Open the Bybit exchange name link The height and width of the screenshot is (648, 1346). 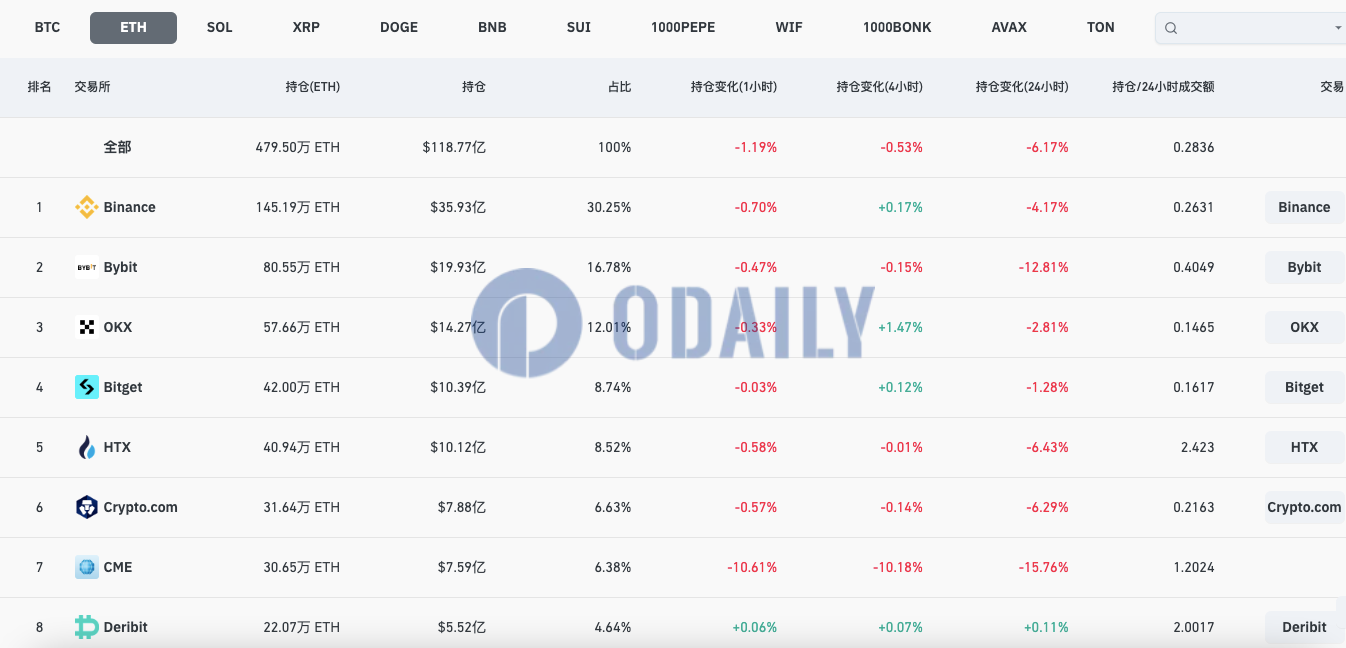pos(121,267)
